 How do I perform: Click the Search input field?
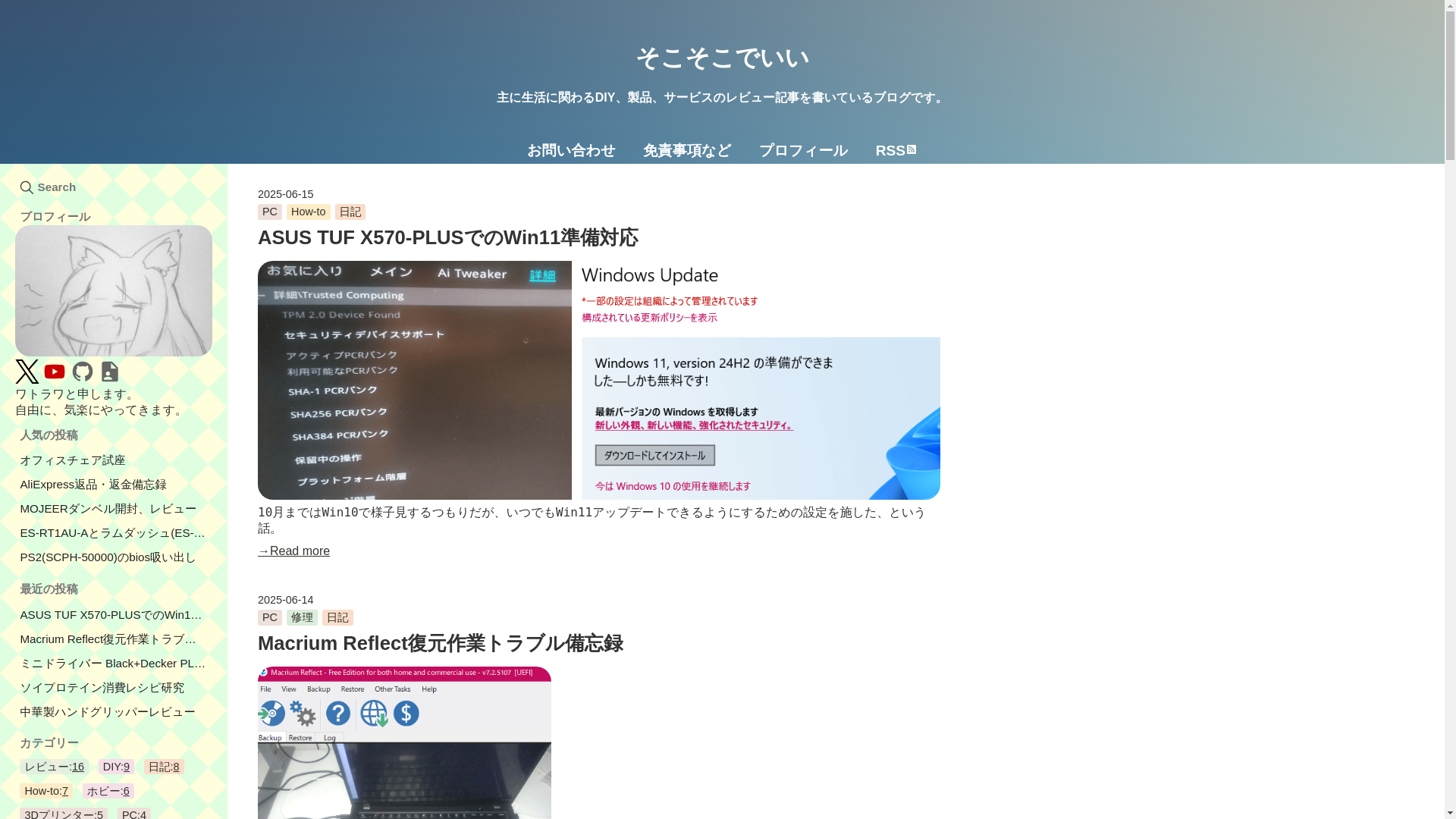pos(114,187)
